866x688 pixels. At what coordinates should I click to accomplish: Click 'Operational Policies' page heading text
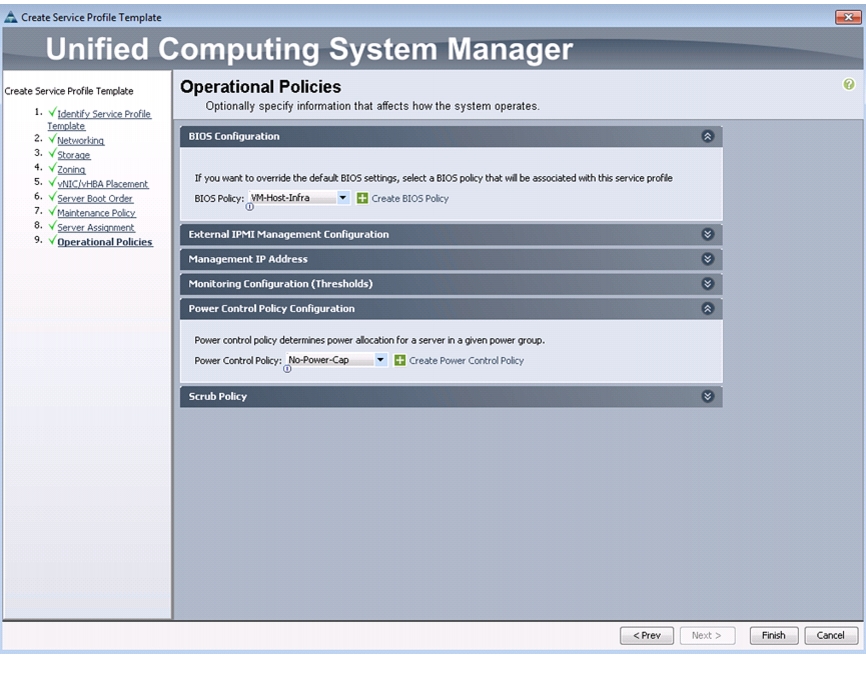click(261, 87)
